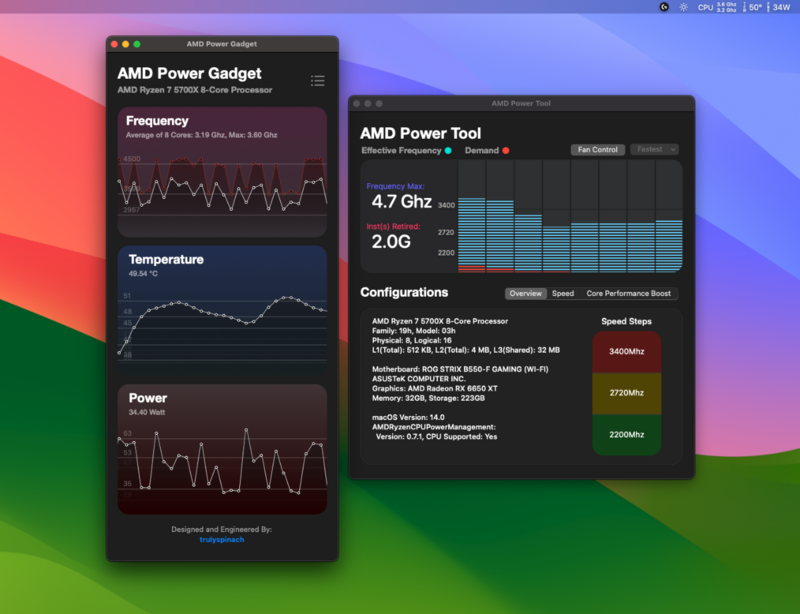The image size is (800, 614).
Task: Open the hamburger menu in AMD Power Gadget
Action: click(x=318, y=80)
